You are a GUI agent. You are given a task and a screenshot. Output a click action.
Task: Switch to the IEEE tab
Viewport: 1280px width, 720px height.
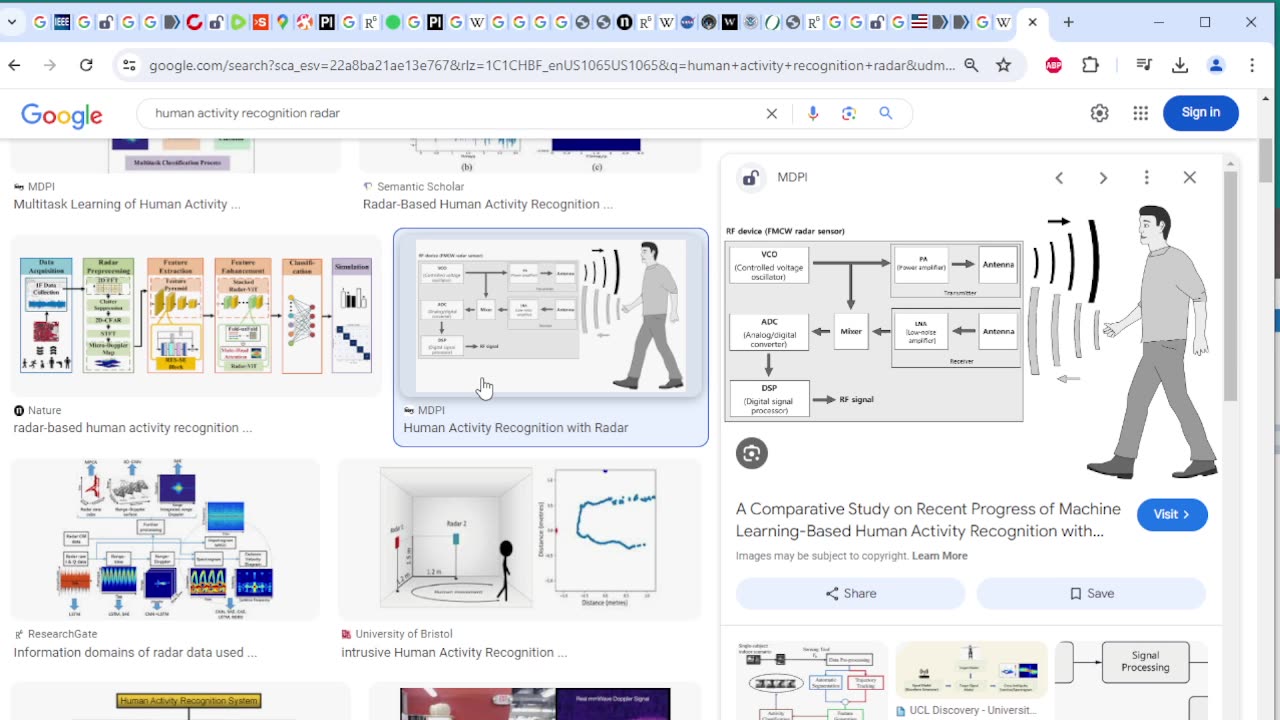pyautogui.click(x=62, y=22)
